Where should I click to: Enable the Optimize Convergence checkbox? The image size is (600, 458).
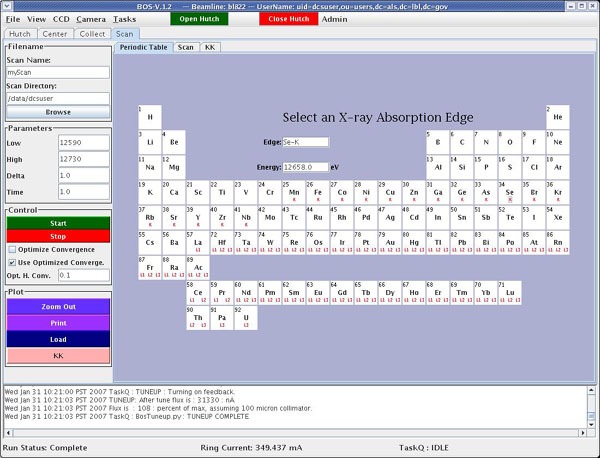click(x=11, y=248)
